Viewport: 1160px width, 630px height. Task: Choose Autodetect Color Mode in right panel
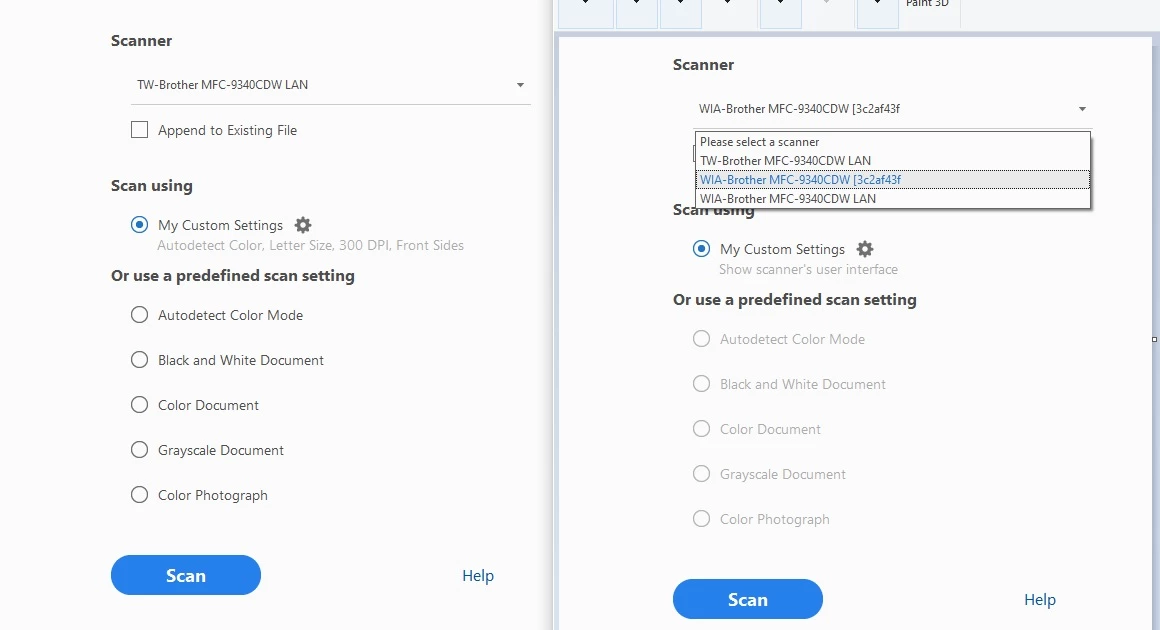pos(701,339)
